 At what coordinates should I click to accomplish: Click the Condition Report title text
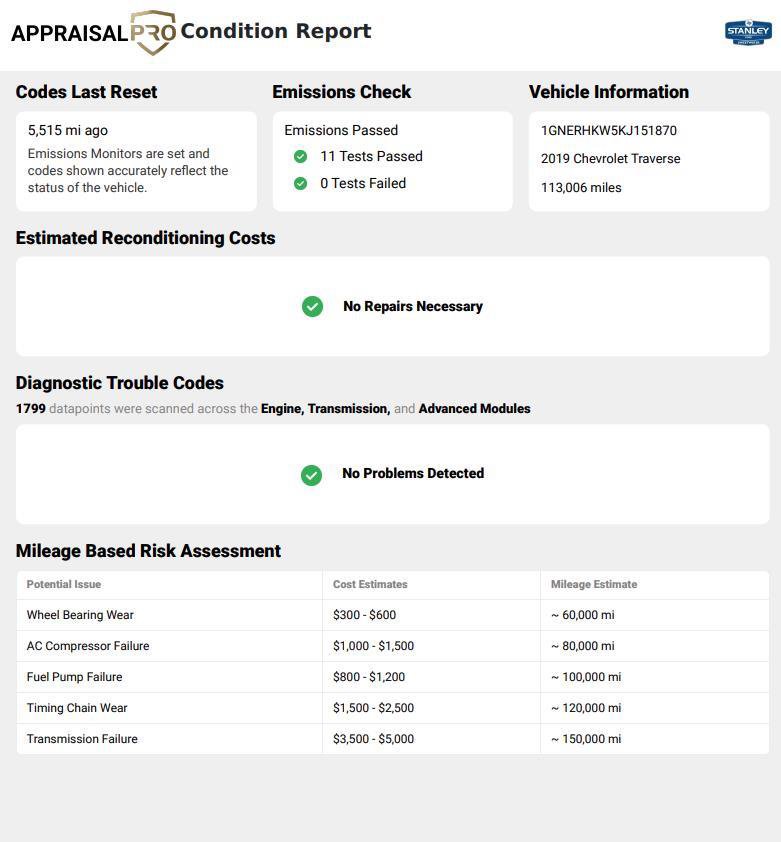276,31
